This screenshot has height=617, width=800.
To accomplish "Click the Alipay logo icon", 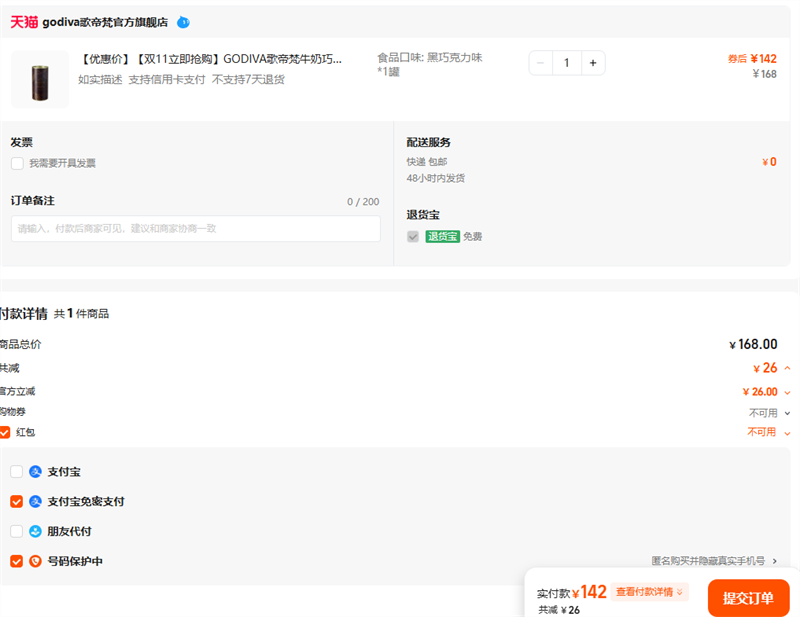I will tap(35, 471).
